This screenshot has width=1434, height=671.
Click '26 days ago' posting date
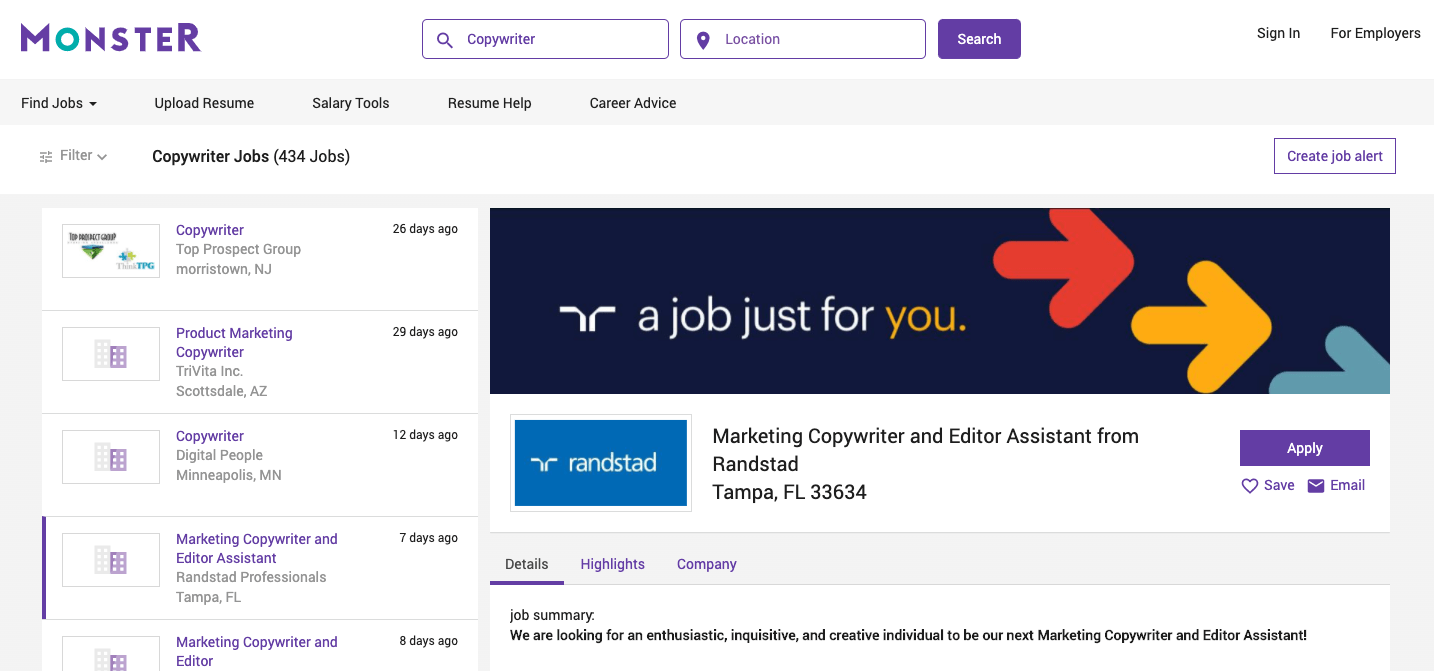tap(425, 229)
